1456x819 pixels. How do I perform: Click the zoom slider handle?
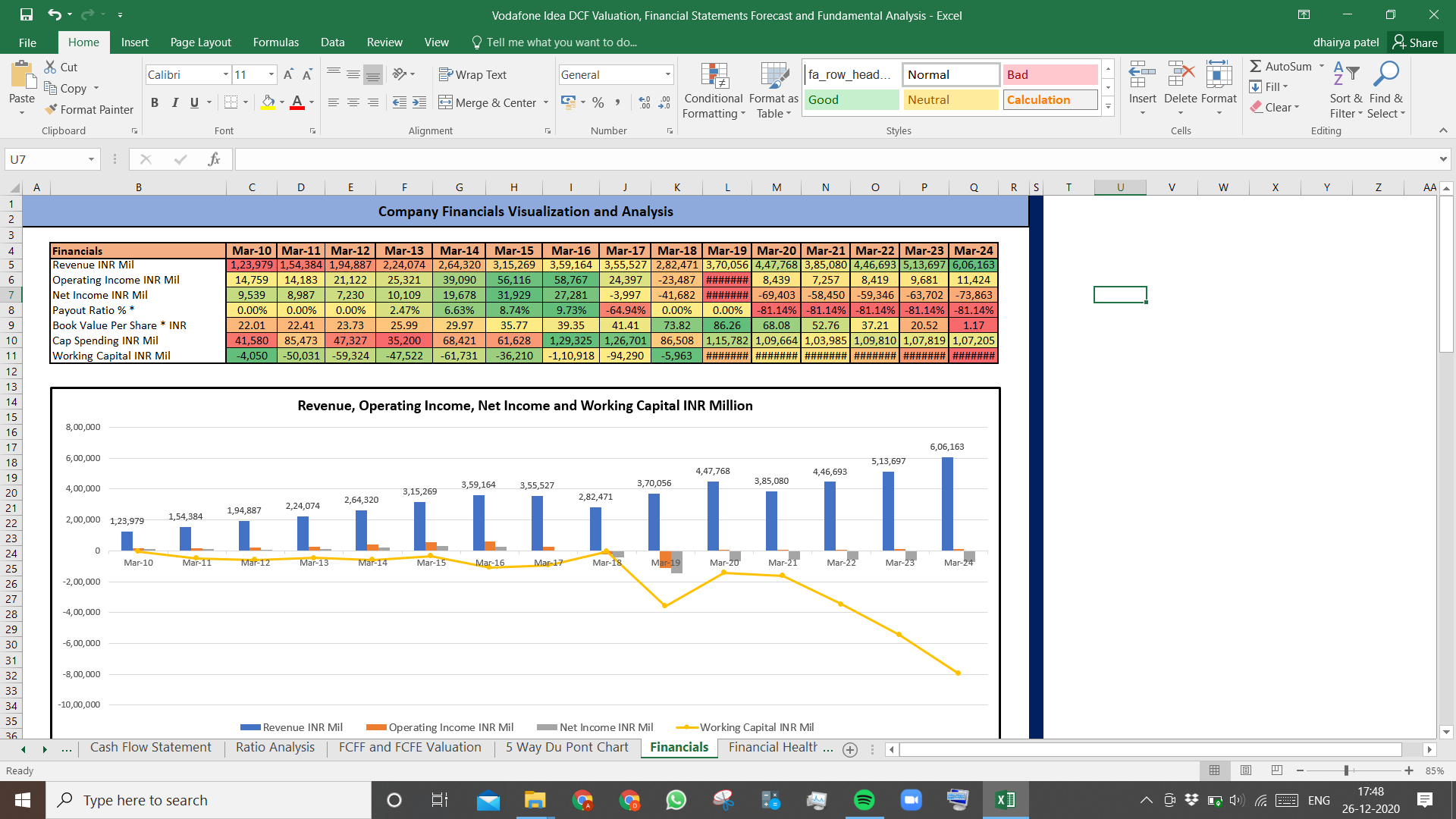coord(1347,770)
